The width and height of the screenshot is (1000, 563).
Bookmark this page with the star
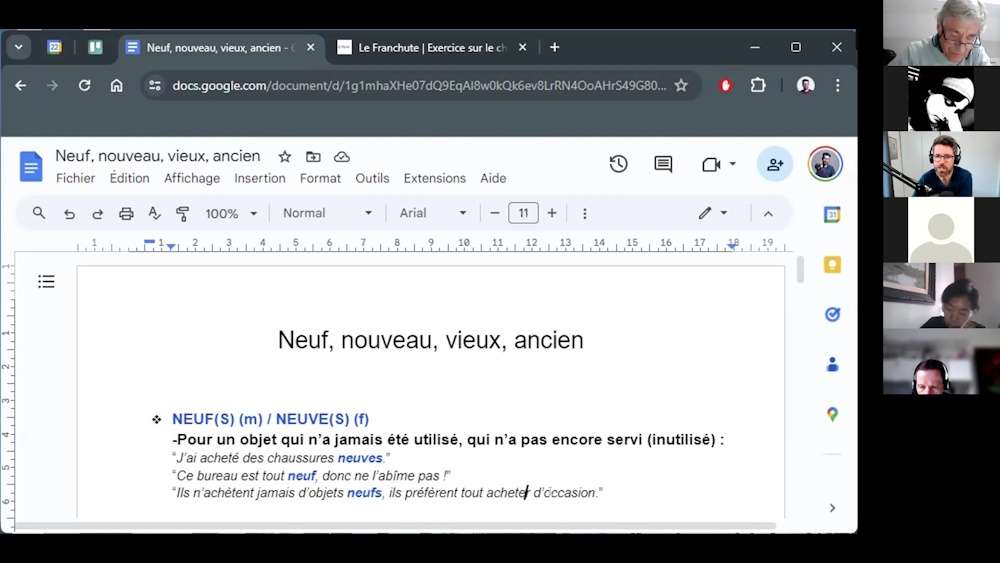tap(681, 85)
